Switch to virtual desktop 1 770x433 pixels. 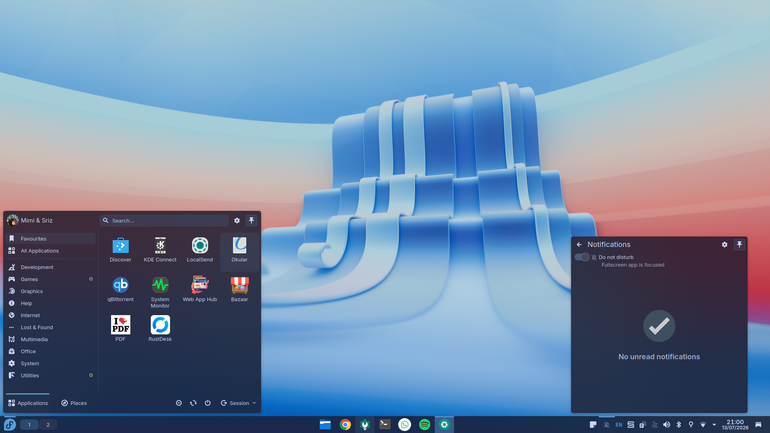(29, 425)
